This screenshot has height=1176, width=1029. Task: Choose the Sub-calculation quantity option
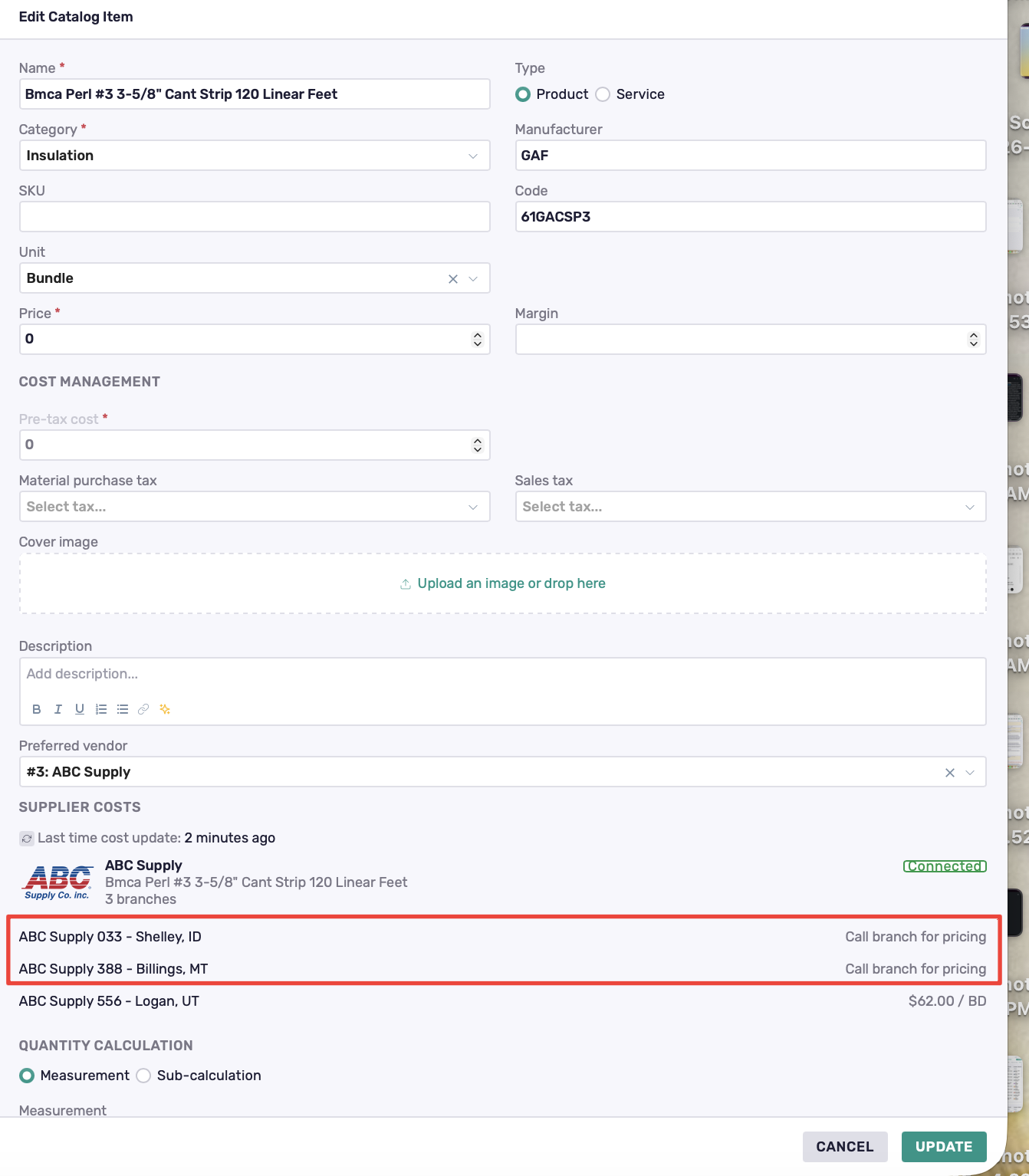point(143,1076)
